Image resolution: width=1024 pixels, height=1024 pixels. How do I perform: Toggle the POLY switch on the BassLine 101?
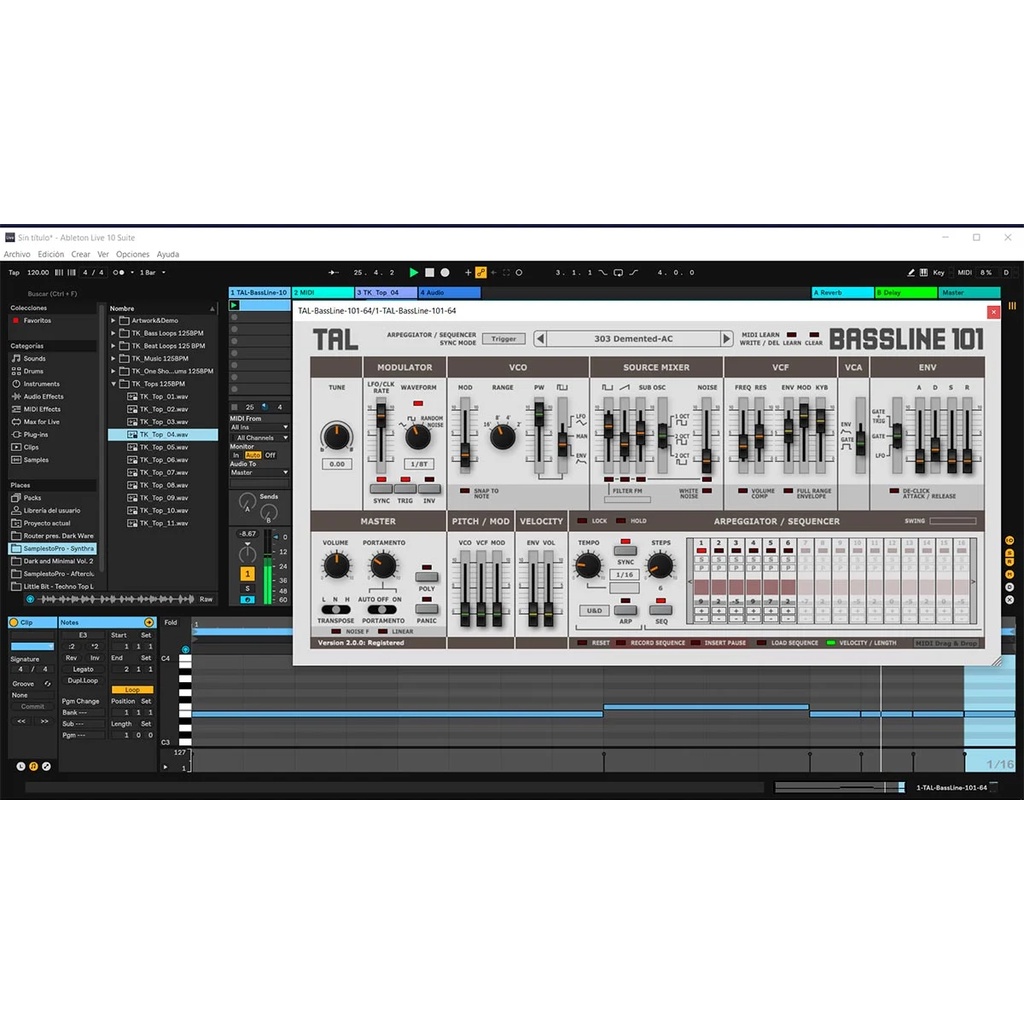point(426,577)
